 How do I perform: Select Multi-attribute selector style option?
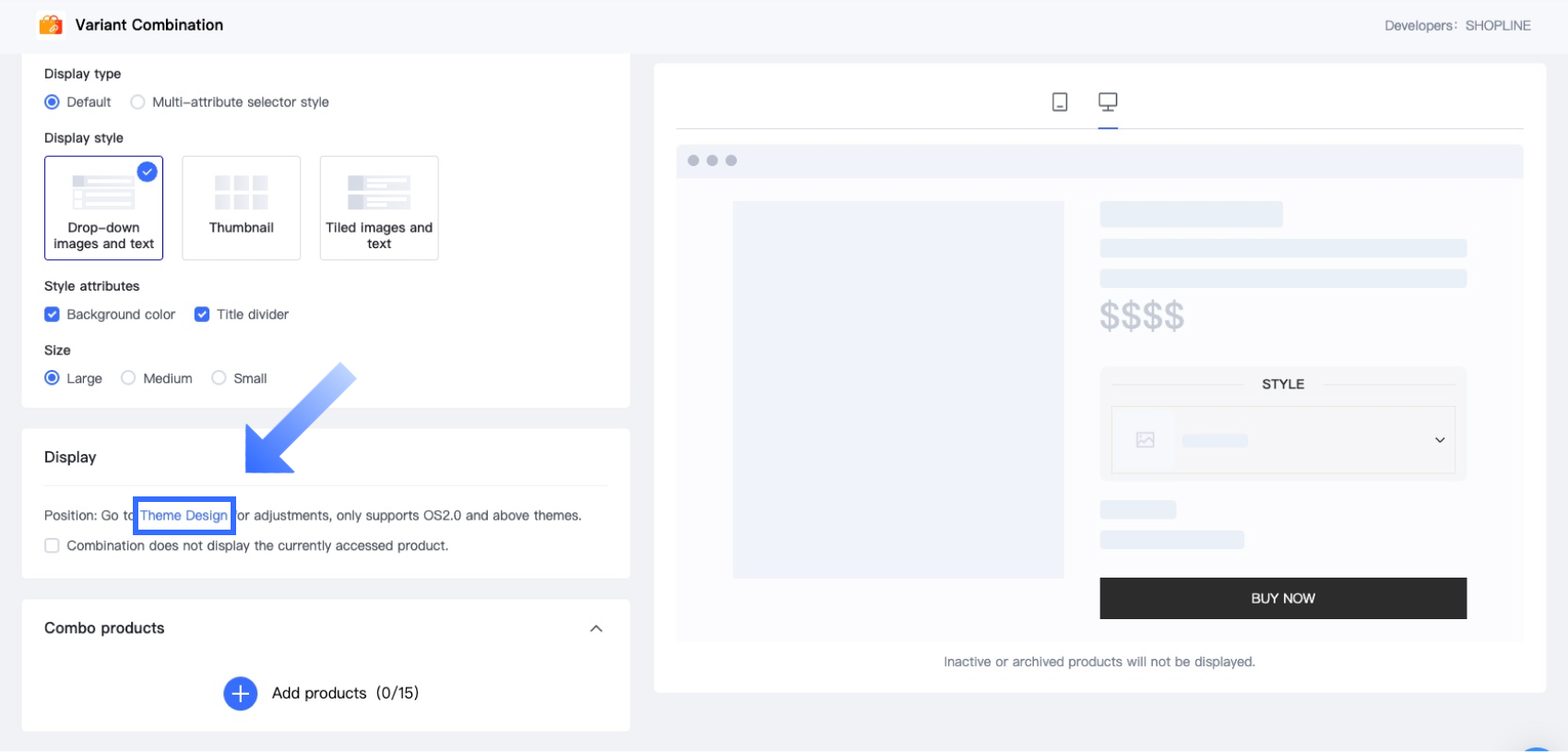[137, 102]
